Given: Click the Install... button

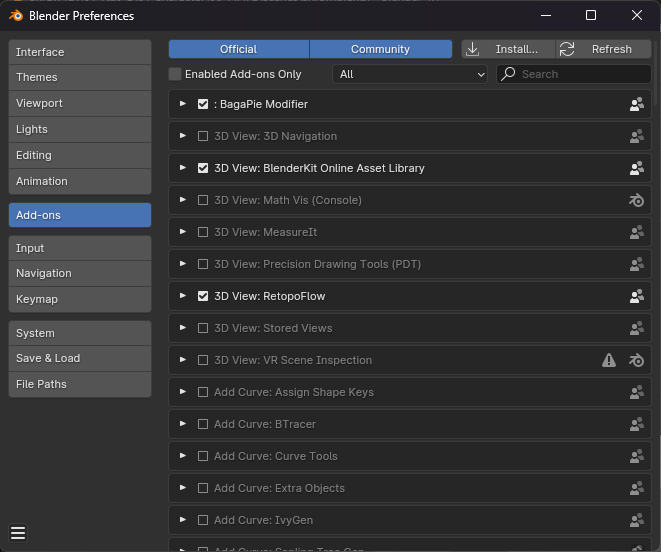Looking at the screenshot, I should tap(508, 49).
